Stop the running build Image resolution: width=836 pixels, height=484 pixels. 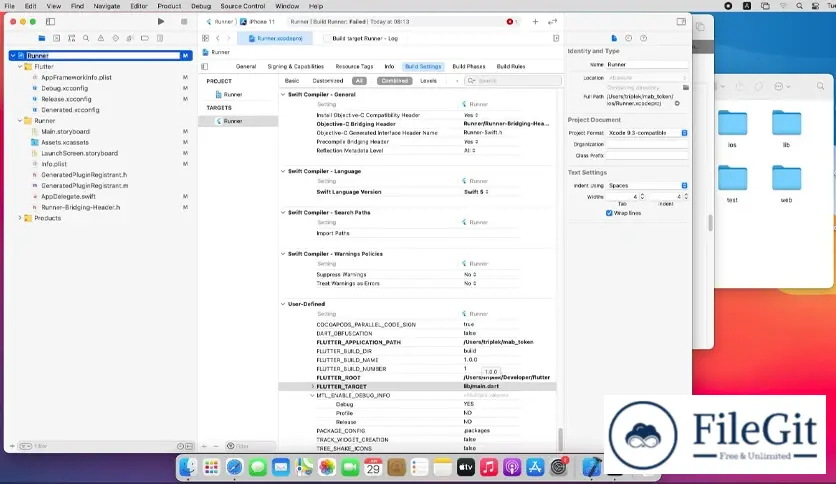tap(184, 21)
